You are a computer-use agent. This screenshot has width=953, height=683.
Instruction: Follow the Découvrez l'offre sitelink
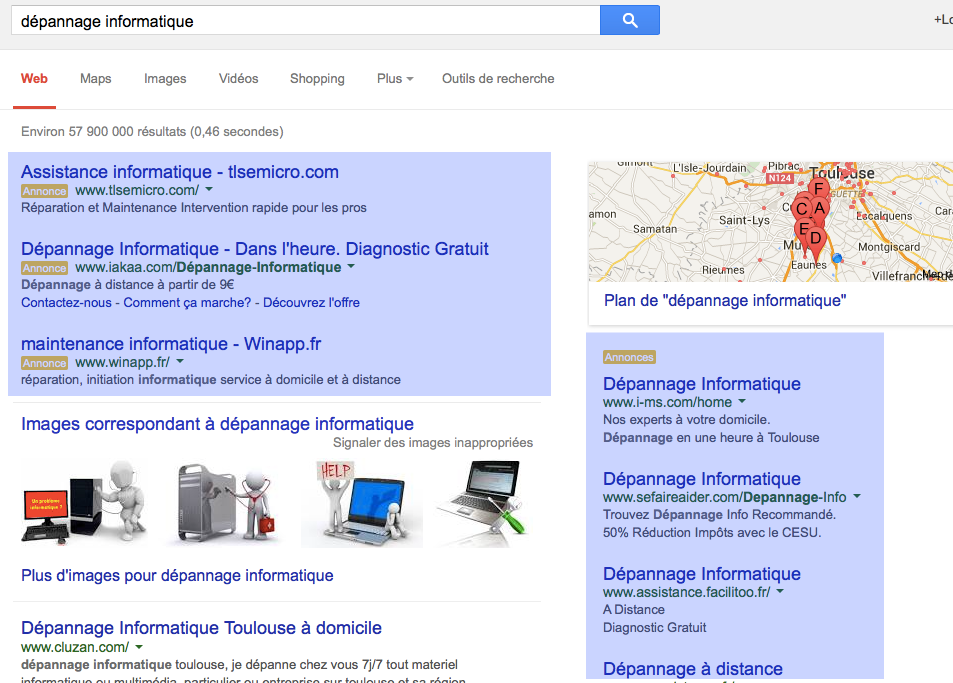click(x=311, y=303)
